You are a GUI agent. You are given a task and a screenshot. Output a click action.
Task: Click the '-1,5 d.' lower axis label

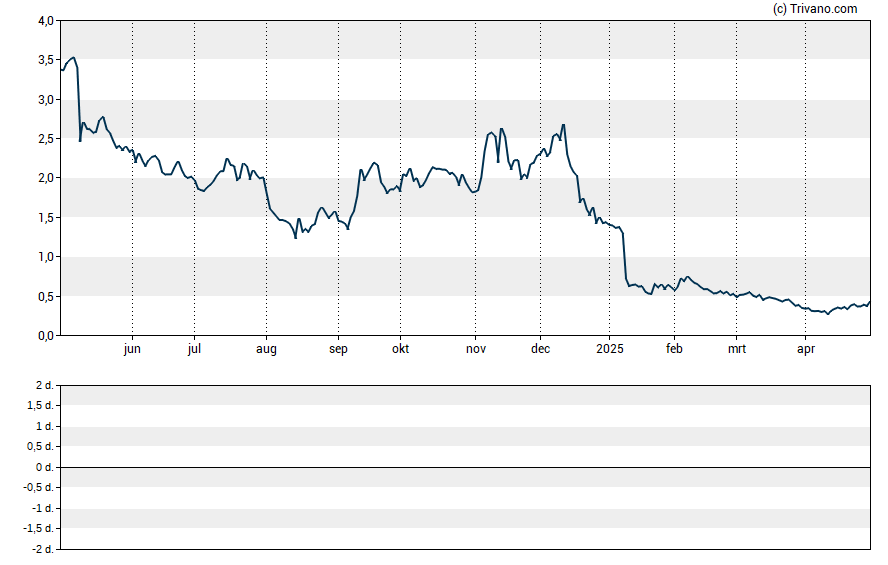pos(39,529)
